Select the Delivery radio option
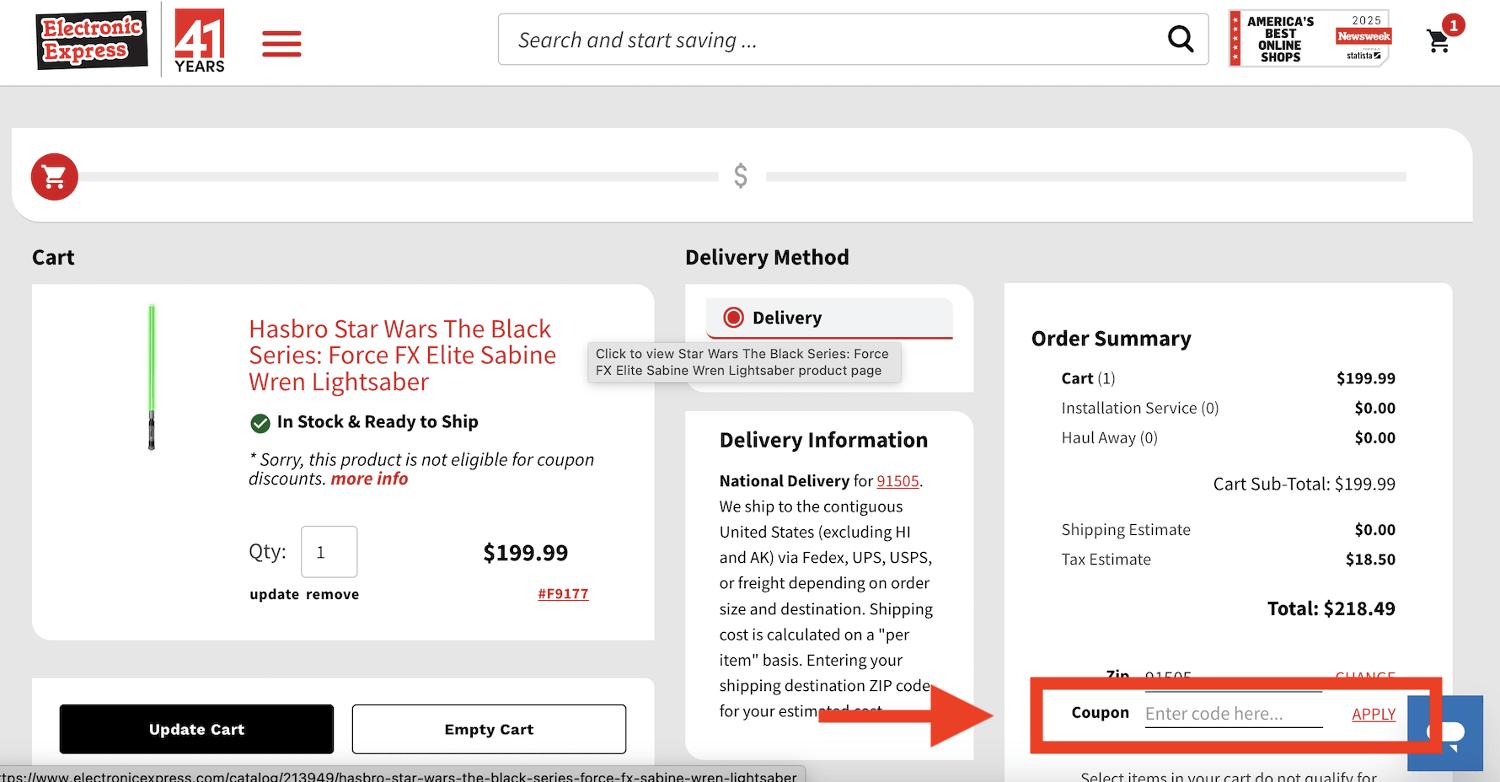The width and height of the screenshot is (1500, 782). coord(734,318)
